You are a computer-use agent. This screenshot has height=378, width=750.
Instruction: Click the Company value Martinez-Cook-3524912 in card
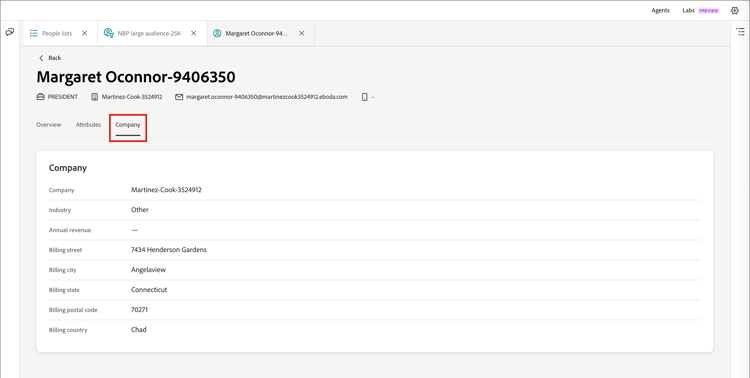(x=166, y=190)
